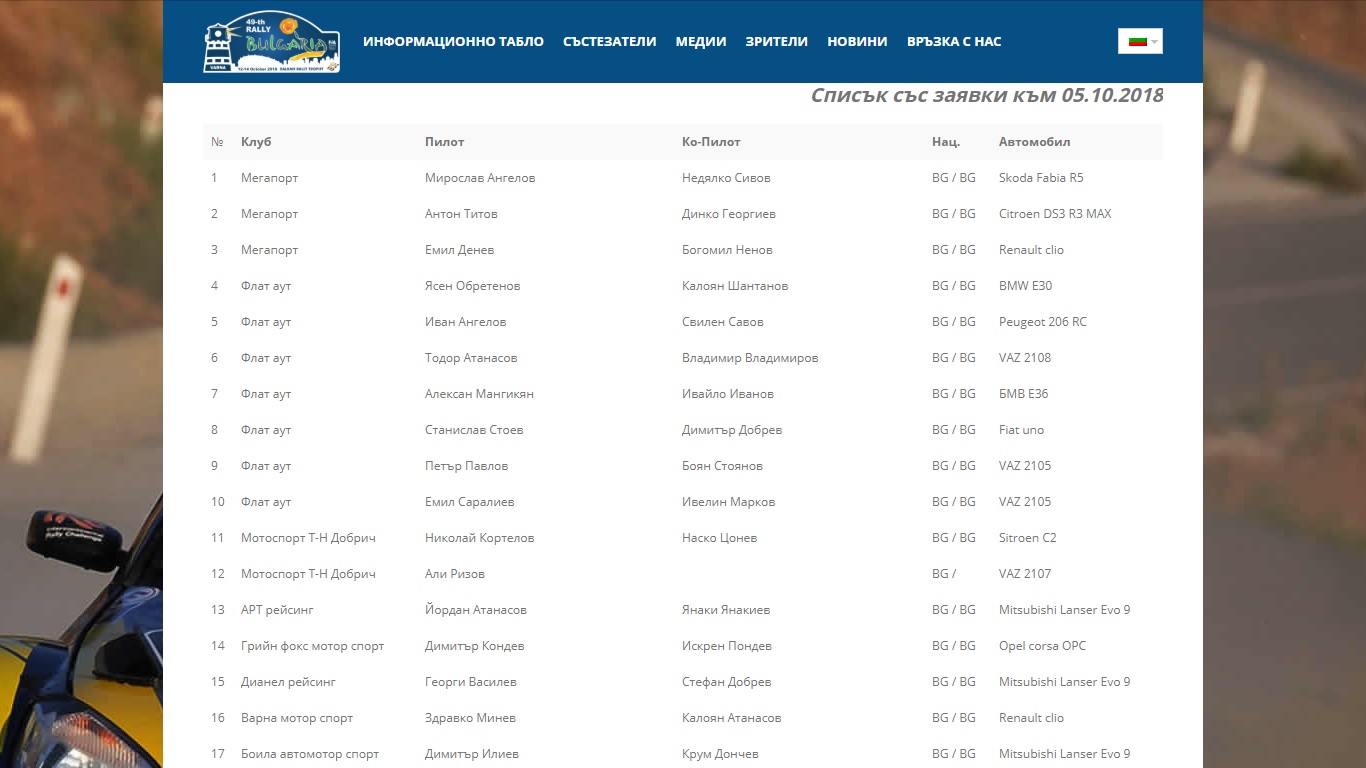Navigate to the НОВИНИ page
Image resolution: width=1366 pixels, height=768 pixels.
[857, 42]
